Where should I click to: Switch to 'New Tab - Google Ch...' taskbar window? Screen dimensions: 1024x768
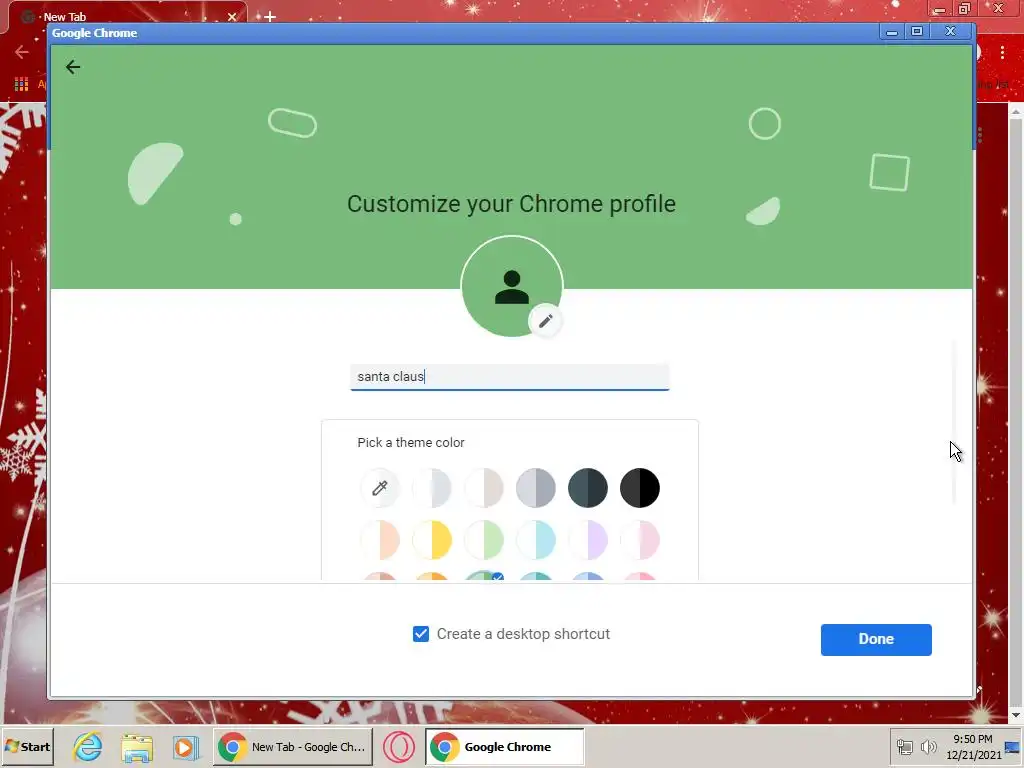[293, 746]
